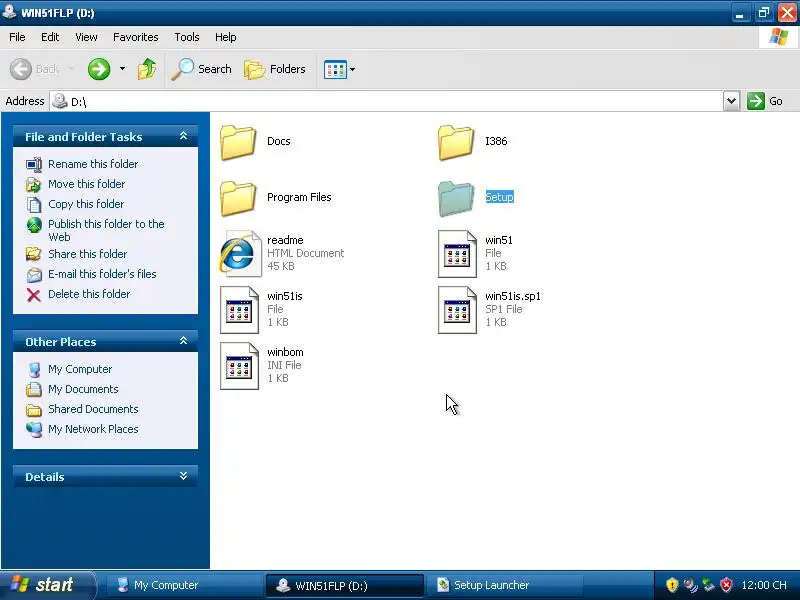Select the Program Files folder icon
This screenshot has height=600, width=800.
238,198
